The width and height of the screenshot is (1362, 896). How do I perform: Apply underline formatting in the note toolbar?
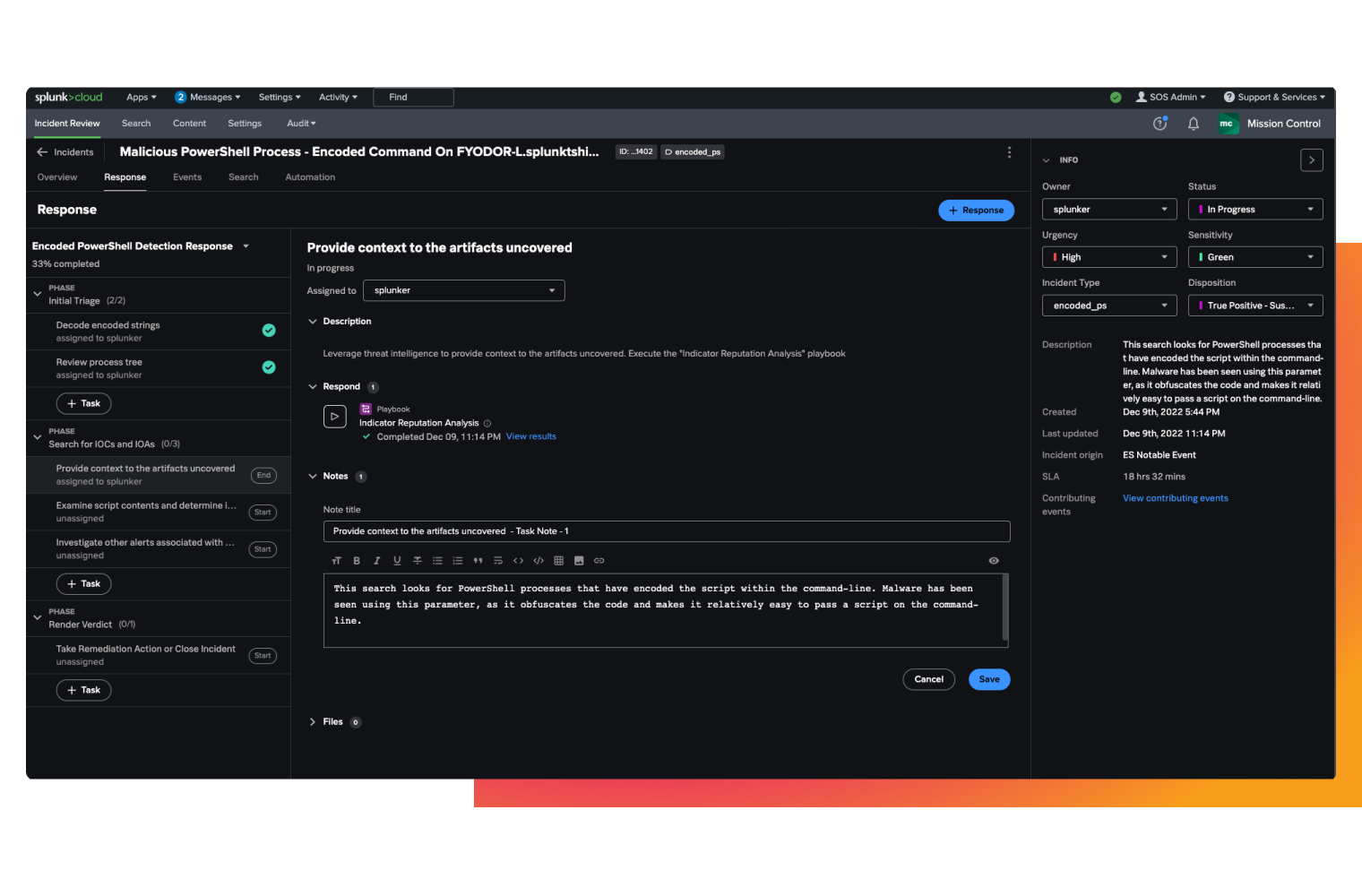tap(397, 560)
